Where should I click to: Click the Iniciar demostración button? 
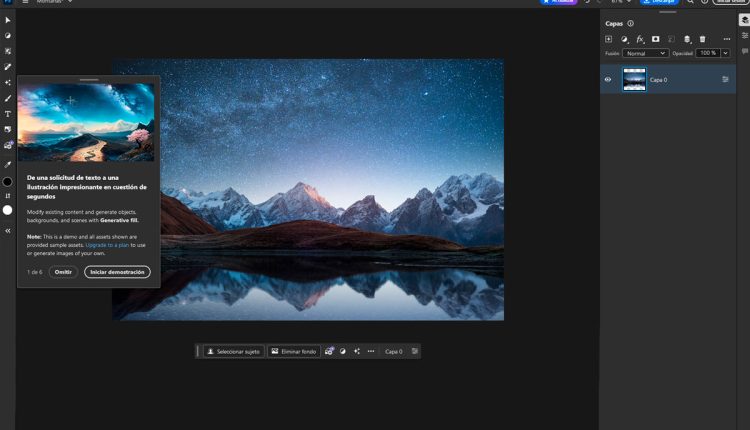pyautogui.click(x=117, y=272)
